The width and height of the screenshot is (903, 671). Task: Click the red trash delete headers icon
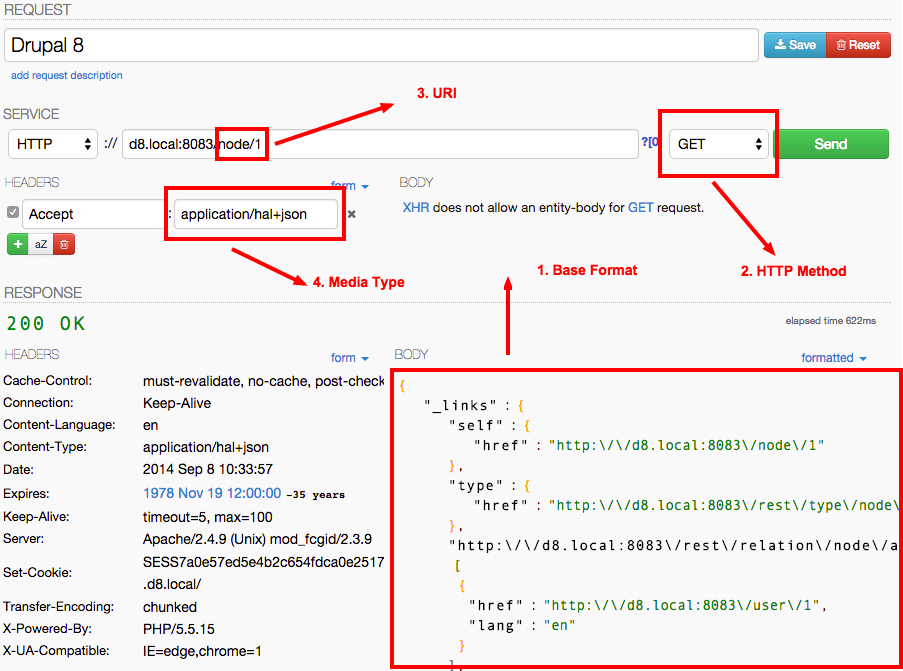pyautogui.click(x=64, y=244)
